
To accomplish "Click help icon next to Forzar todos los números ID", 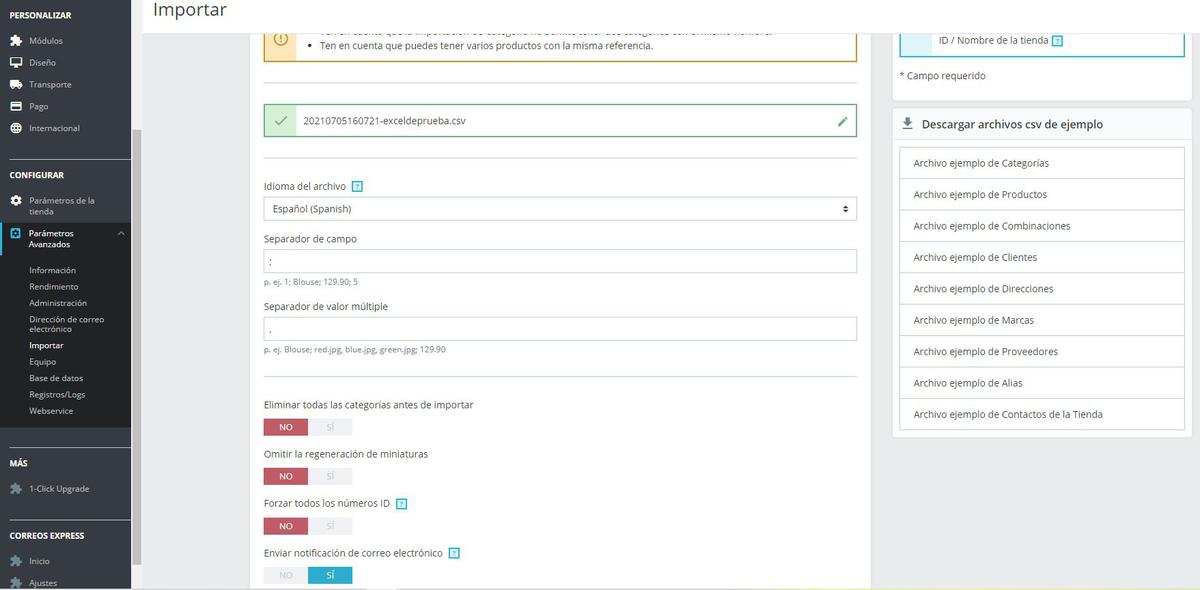I will click(x=401, y=504).
